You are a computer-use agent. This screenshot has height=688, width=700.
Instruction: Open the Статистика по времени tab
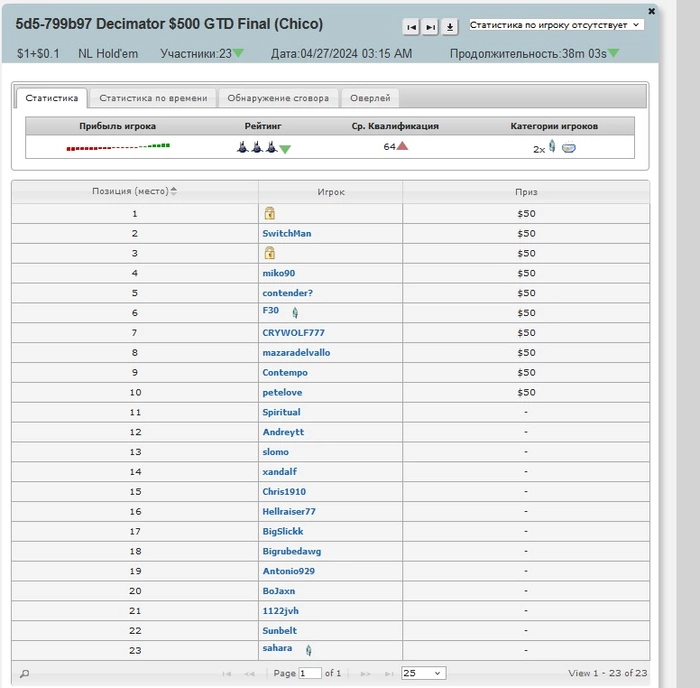(153, 98)
